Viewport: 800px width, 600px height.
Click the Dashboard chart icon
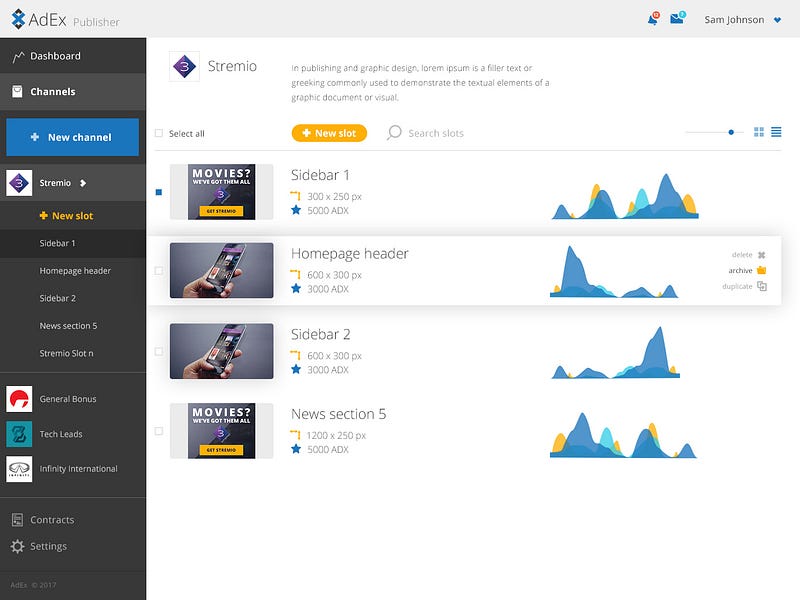pyautogui.click(x=18, y=56)
